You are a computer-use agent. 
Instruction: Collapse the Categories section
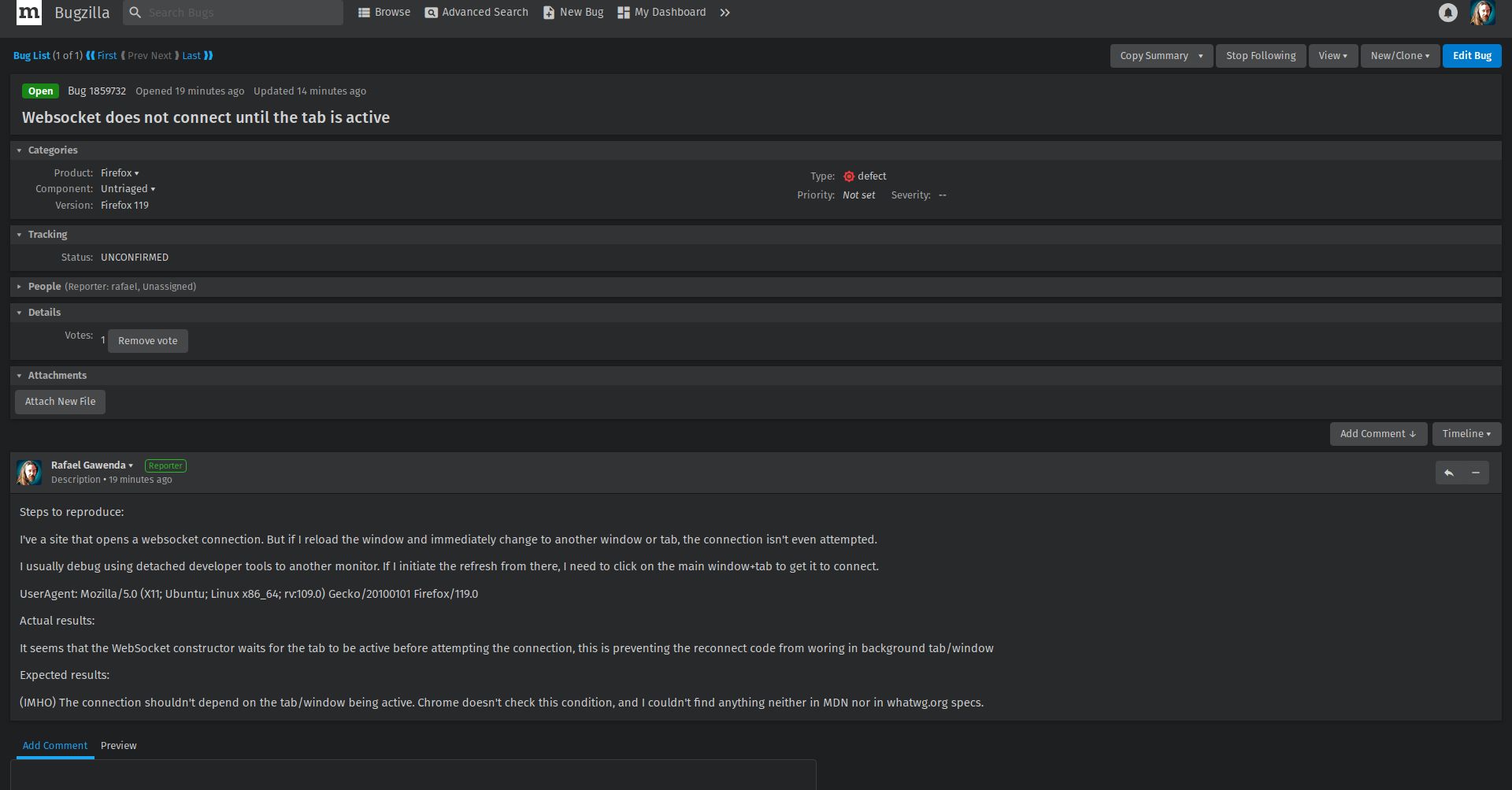click(19, 150)
